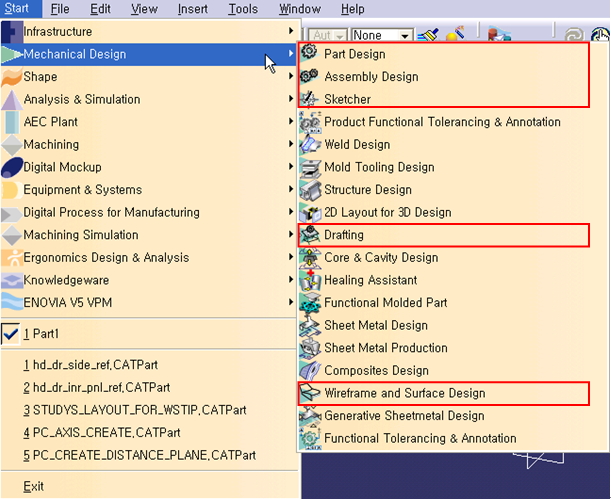The width and height of the screenshot is (611, 499).
Task: Expand the AEC Plant submenu arrow
Action: coord(291,121)
